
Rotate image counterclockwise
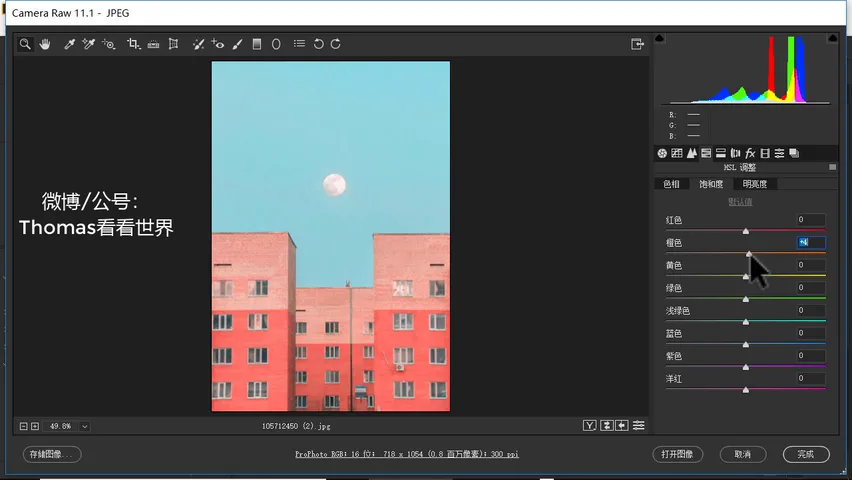pos(319,44)
